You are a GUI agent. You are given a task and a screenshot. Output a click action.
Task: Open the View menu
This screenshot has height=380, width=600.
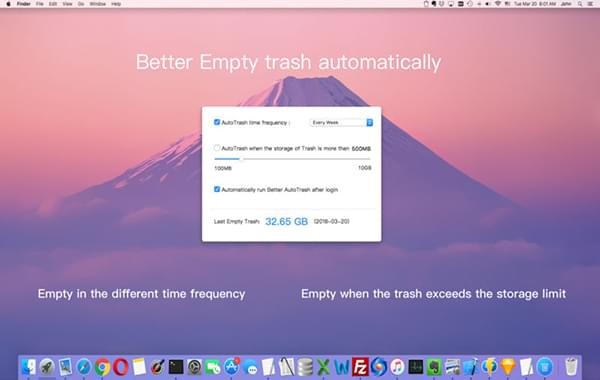[x=67, y=4]
